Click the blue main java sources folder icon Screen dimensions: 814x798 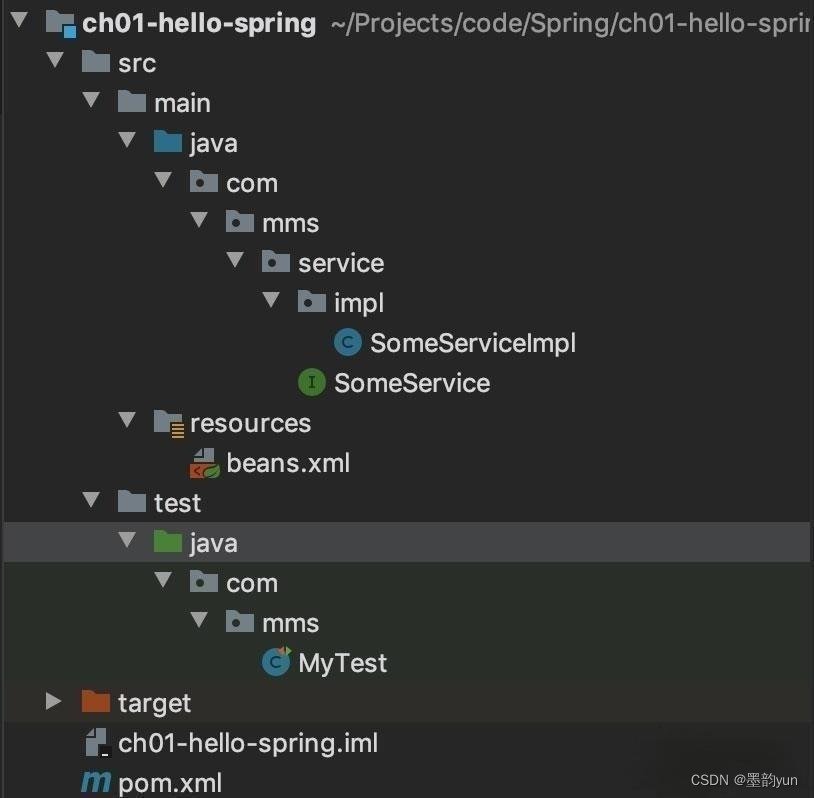pos(167,142)
